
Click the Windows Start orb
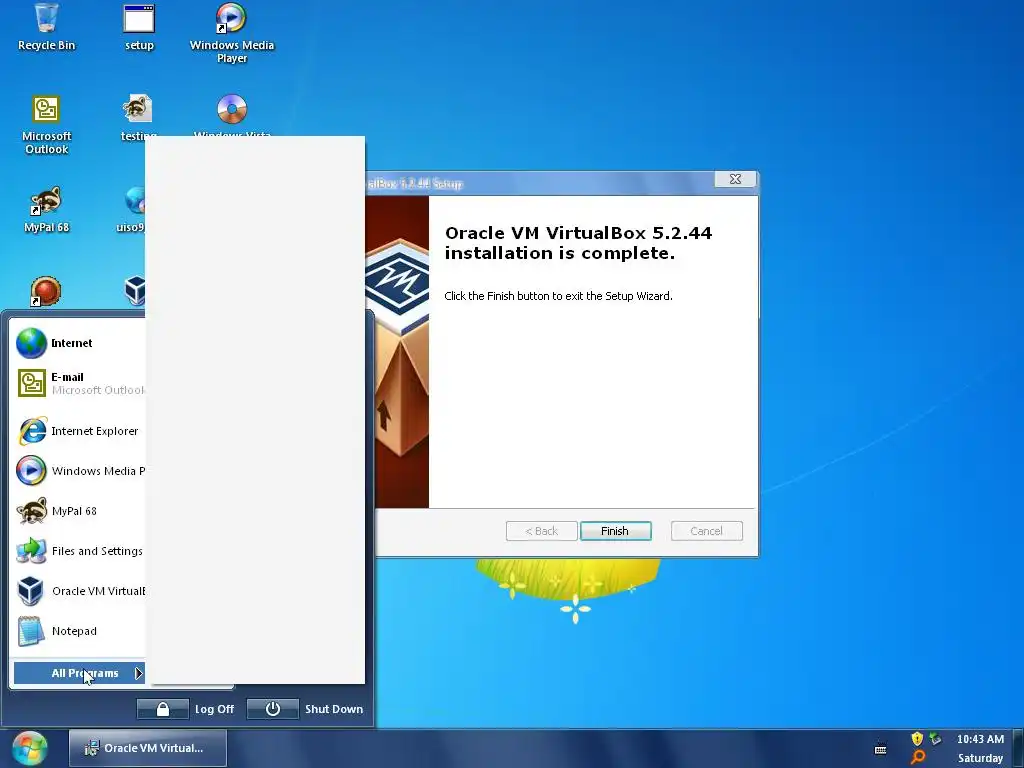(x=29, y=748)
